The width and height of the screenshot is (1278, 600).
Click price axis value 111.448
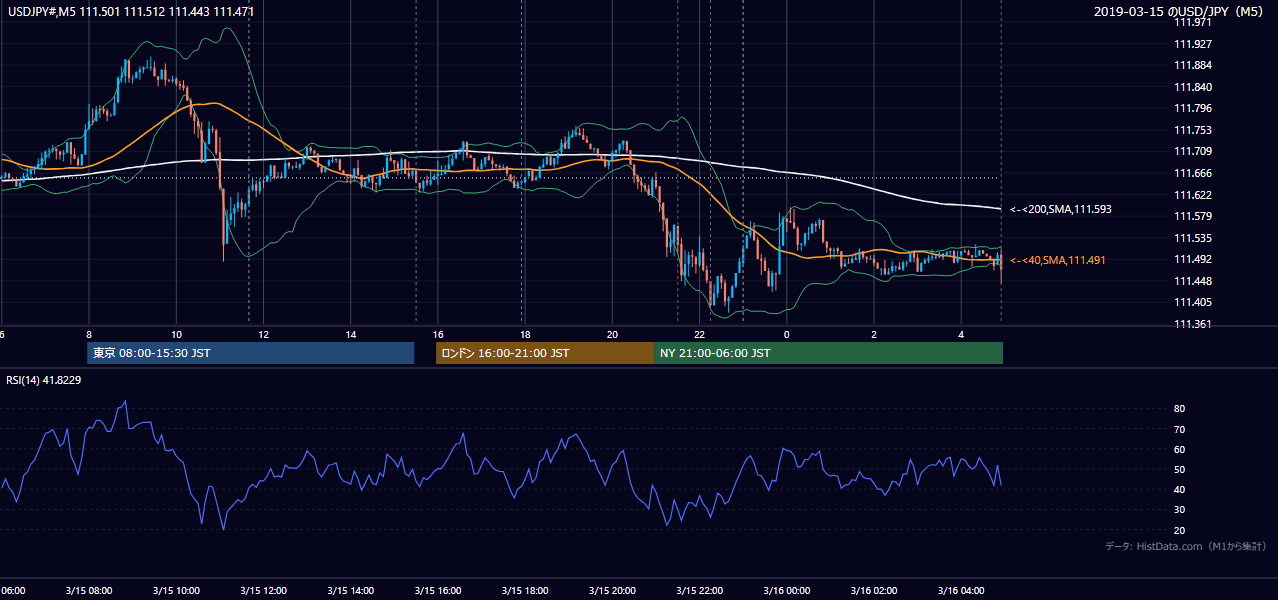1193,281
